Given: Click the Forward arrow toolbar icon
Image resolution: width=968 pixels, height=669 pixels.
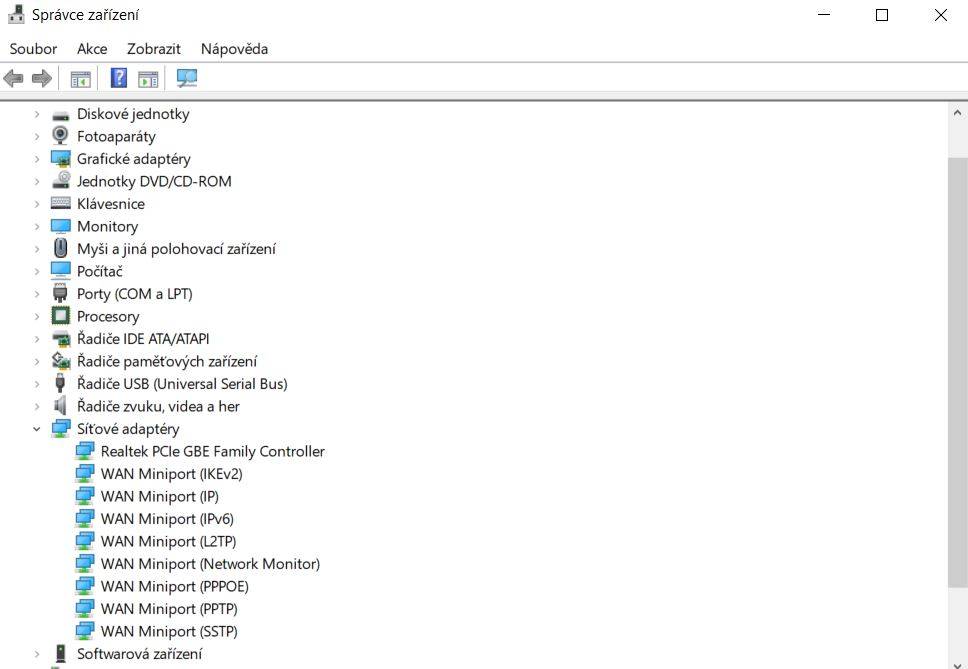Looking at the screenshot, I should coord(41,78).
